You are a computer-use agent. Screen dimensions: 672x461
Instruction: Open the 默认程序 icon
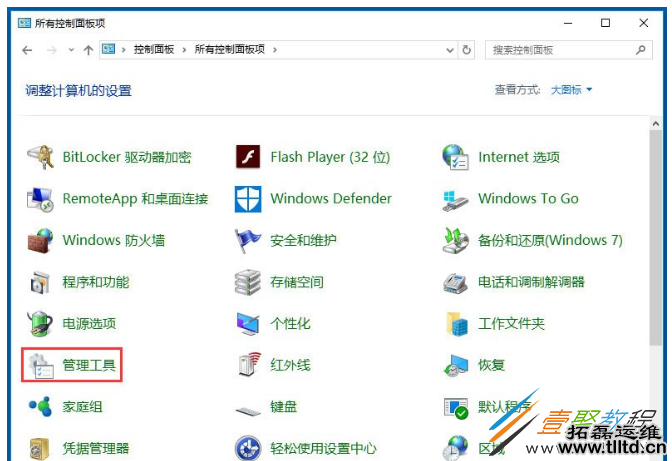[x=456, y=408]
